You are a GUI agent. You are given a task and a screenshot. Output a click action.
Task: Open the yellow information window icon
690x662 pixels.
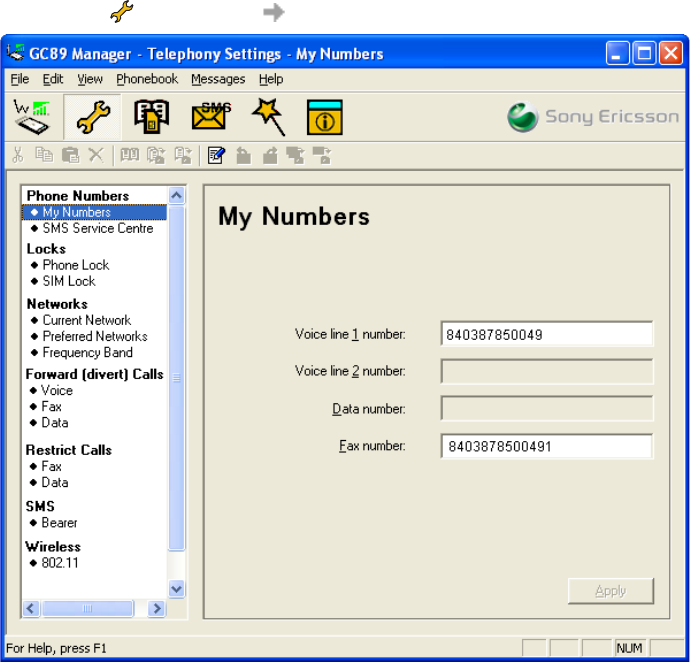(x=325, y=118)
